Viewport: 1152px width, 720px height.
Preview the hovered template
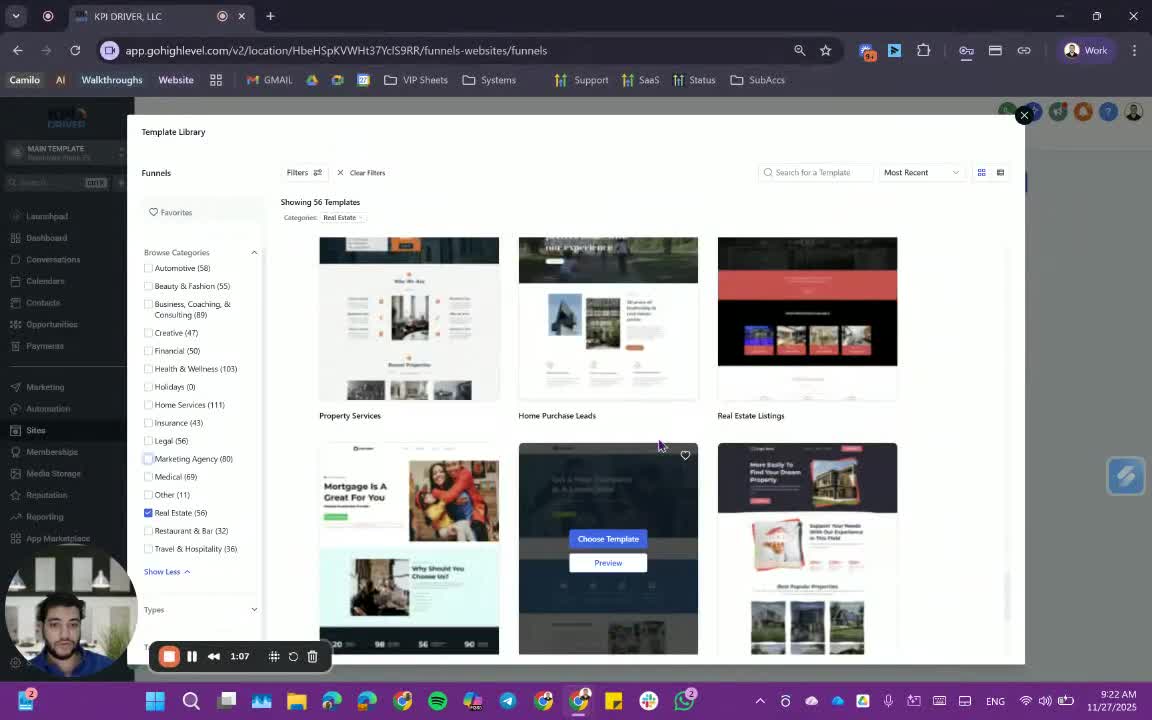pyautogui.click(x=608, y=563)
